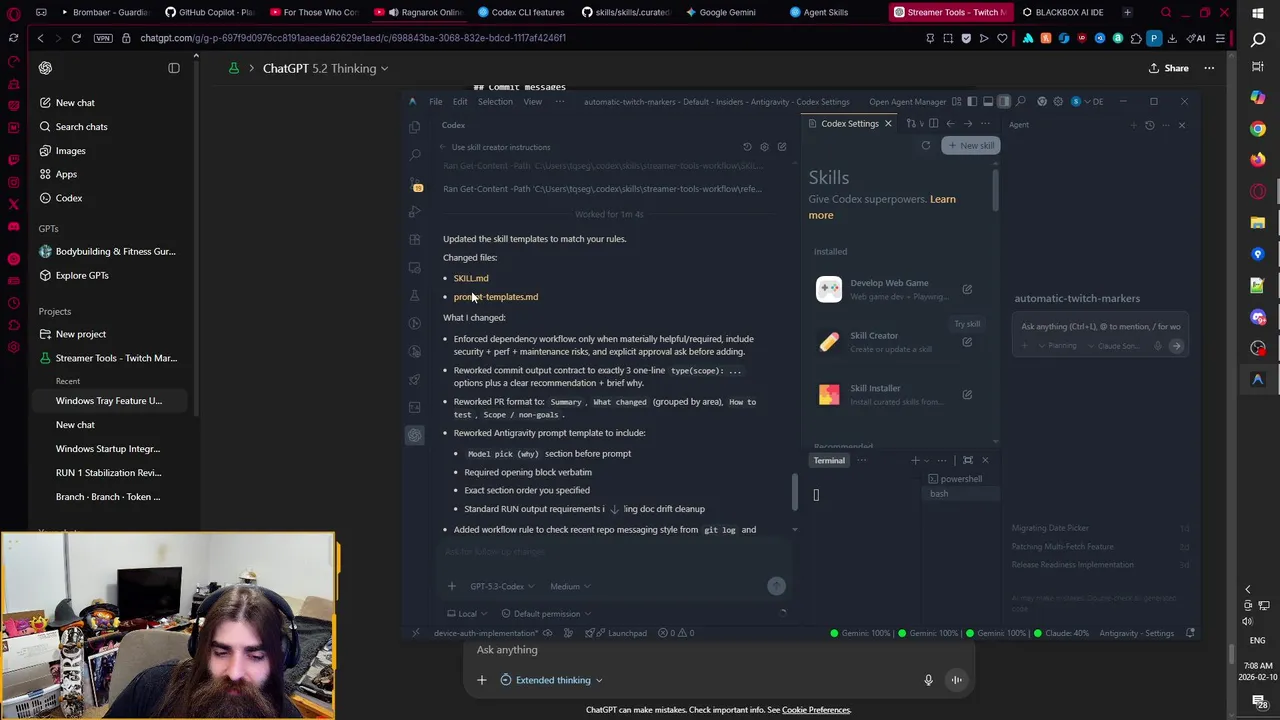Click the New skill button in screenshot
Screen dimensions: 1280x720
click(x=971, y=146)
